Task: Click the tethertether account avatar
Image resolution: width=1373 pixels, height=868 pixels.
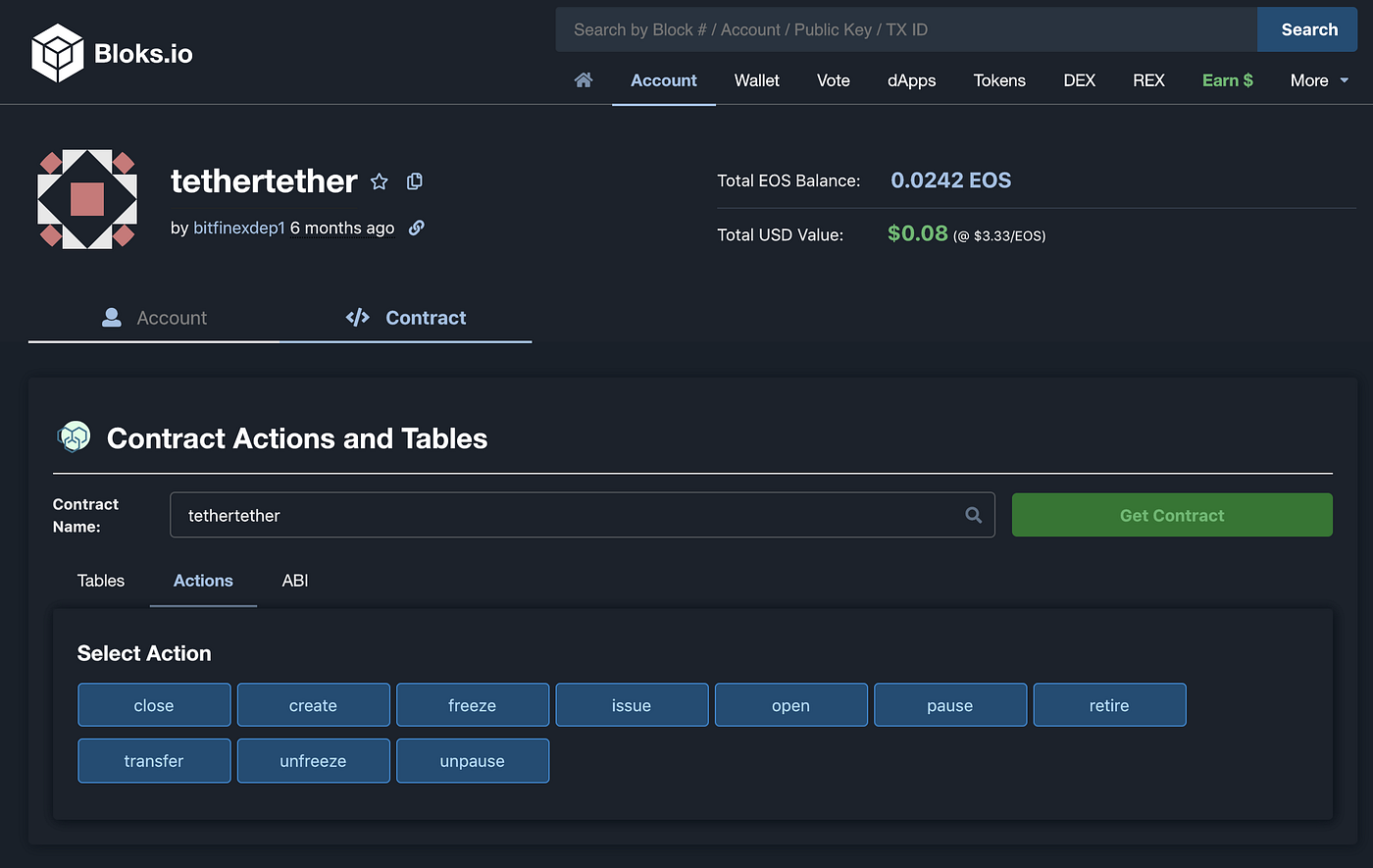Action: (x=87, y=199)
